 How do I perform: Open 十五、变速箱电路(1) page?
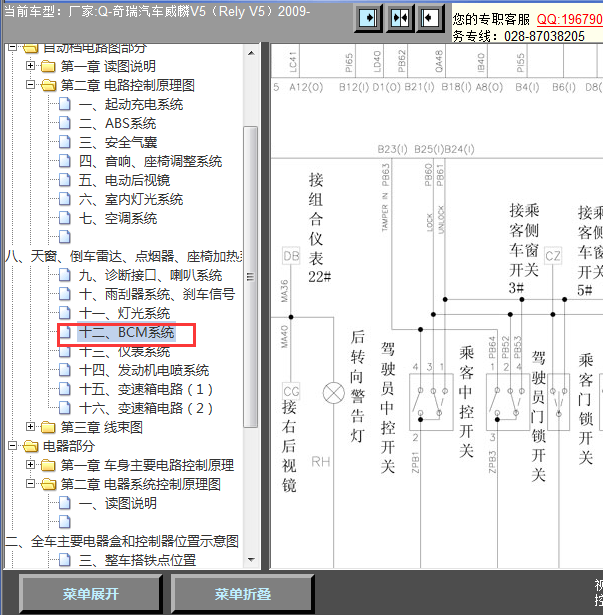(146, 389)
